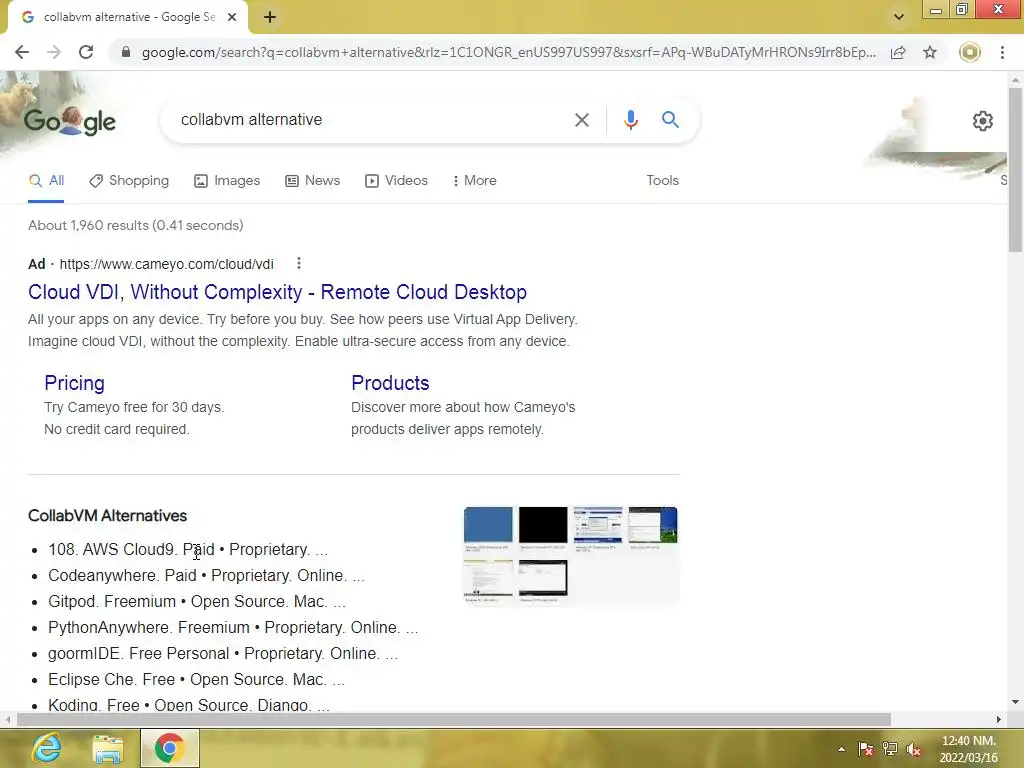Open the Chrome profile avatar
The height and width of the screenshot is (768, 1024).
coord(970,52)
